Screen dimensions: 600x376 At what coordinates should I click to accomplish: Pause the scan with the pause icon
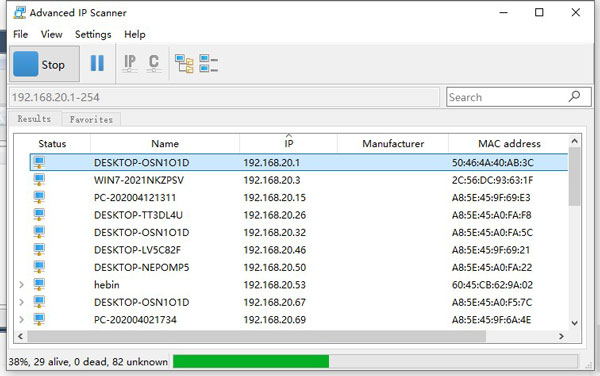(x=97, y=63)
